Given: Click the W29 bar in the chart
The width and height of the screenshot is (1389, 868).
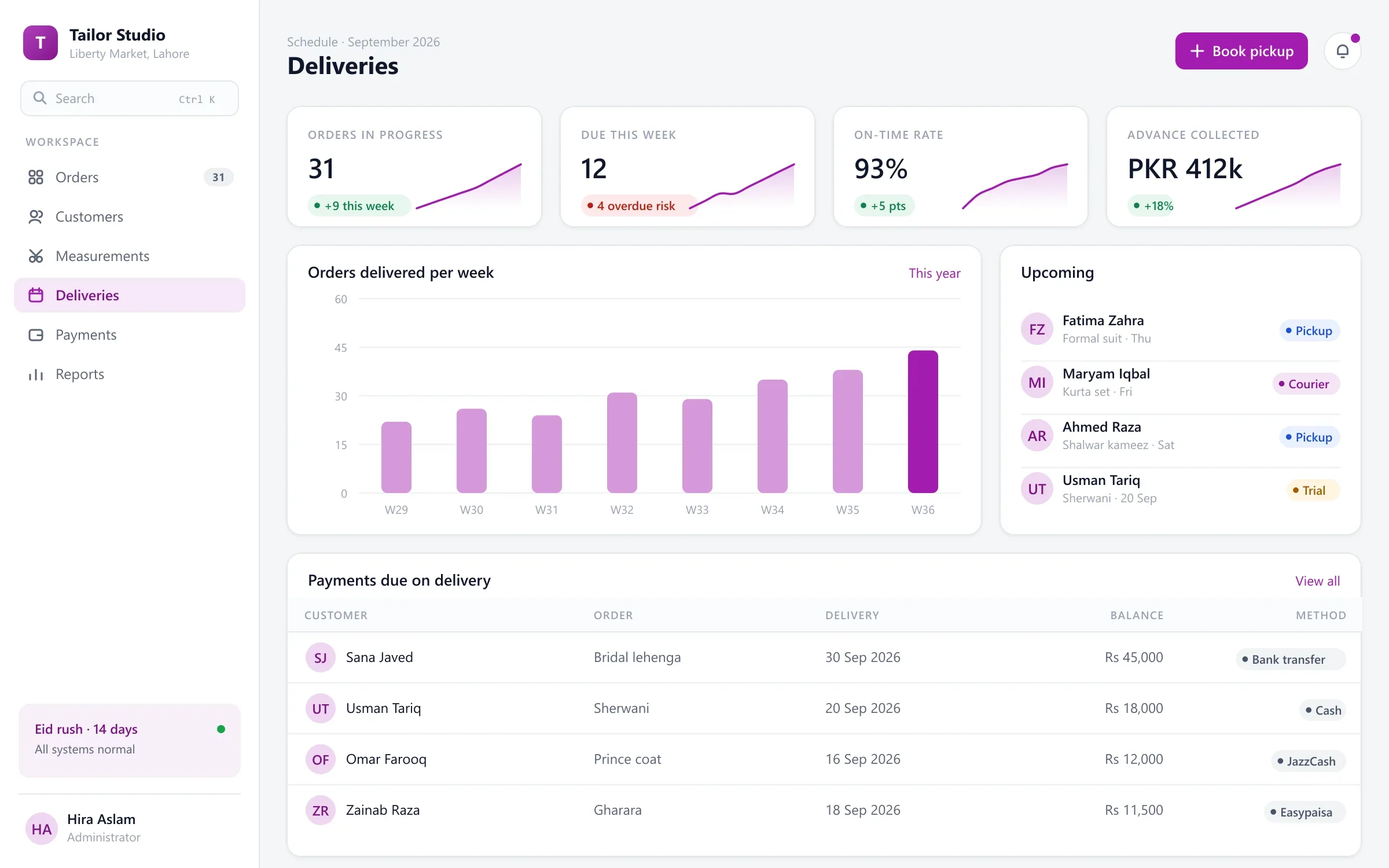Looking at the screenshot, I should pyautogui.click(x=396, y=457).
